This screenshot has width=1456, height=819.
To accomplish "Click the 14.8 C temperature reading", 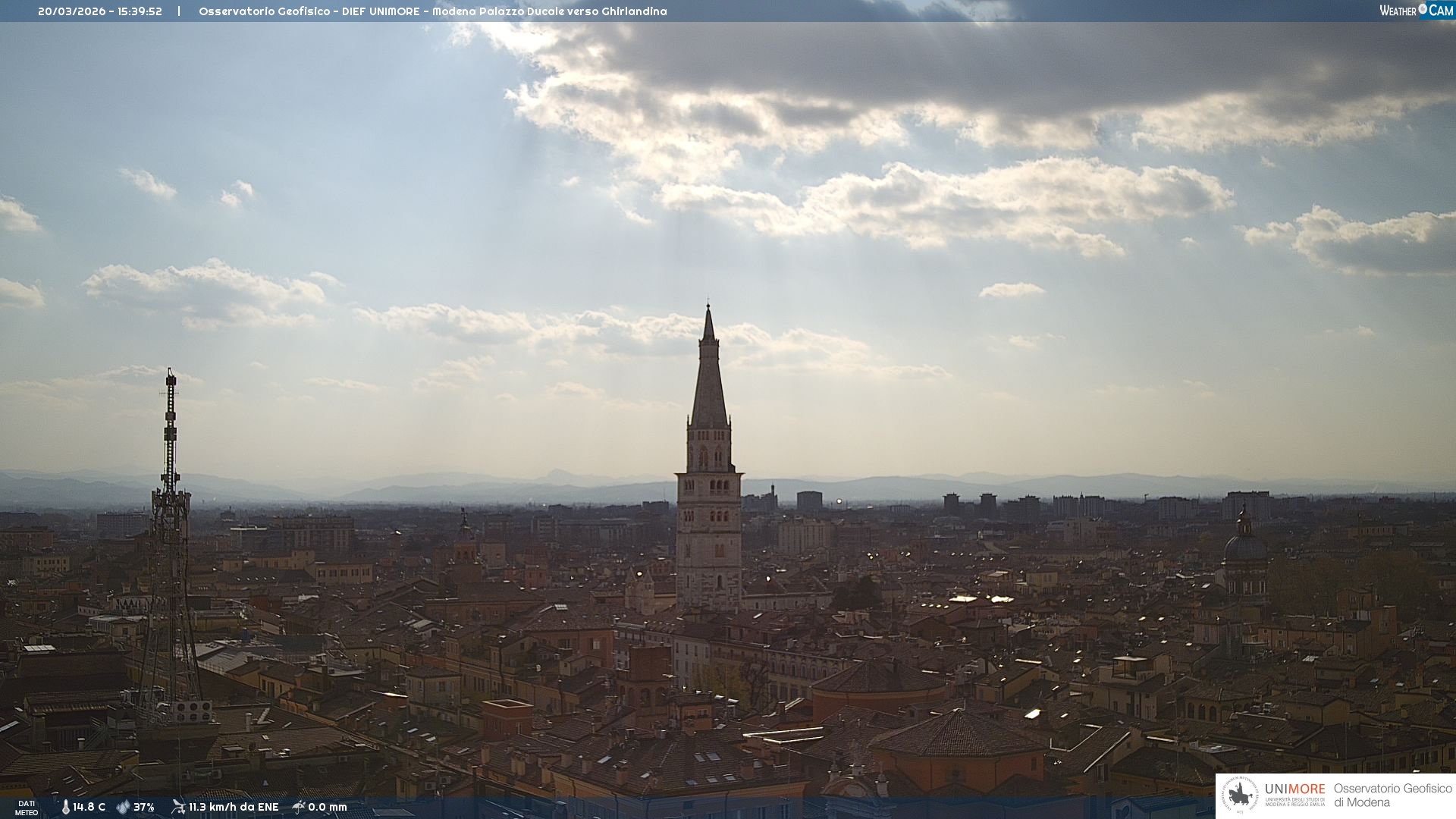I will click(x=89, y=807).
